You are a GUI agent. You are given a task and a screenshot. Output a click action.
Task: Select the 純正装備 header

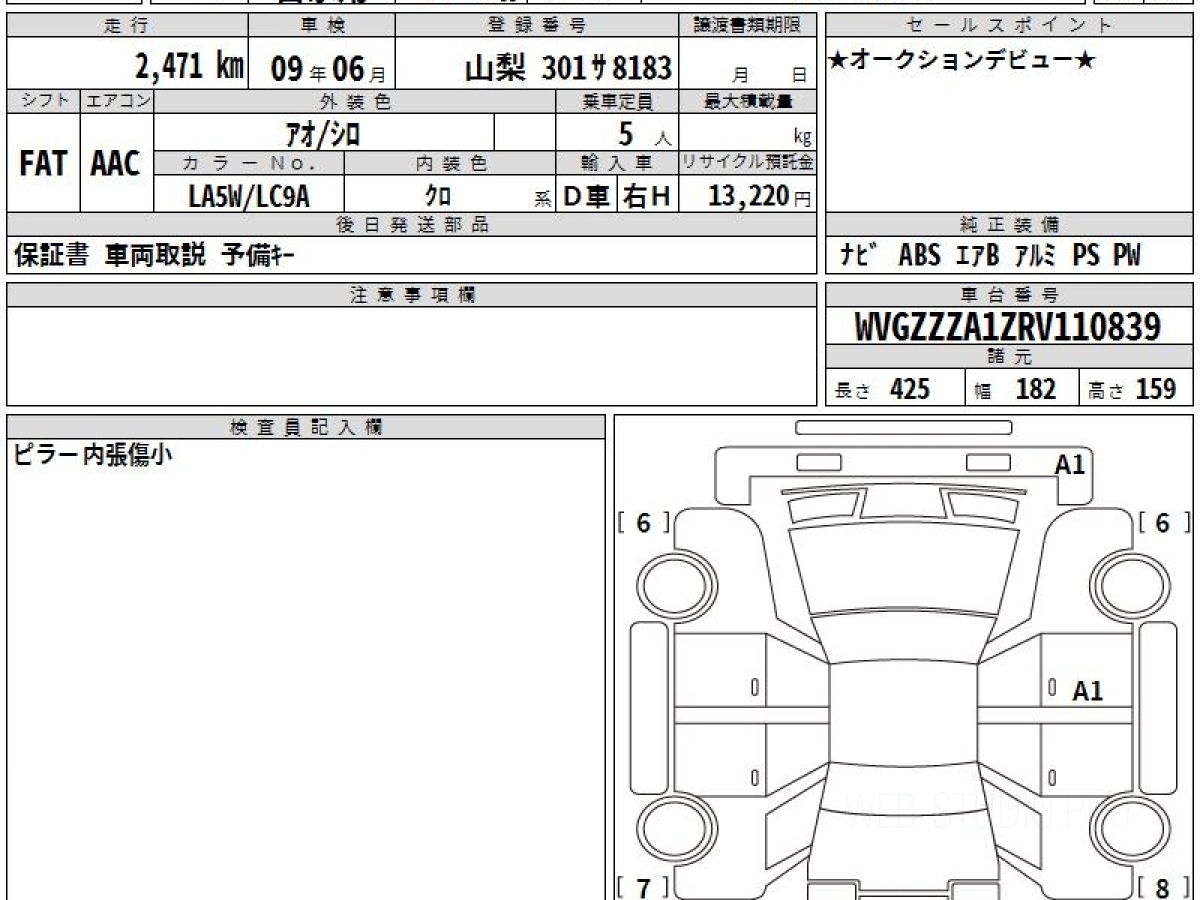click(x=1009, y=224)
